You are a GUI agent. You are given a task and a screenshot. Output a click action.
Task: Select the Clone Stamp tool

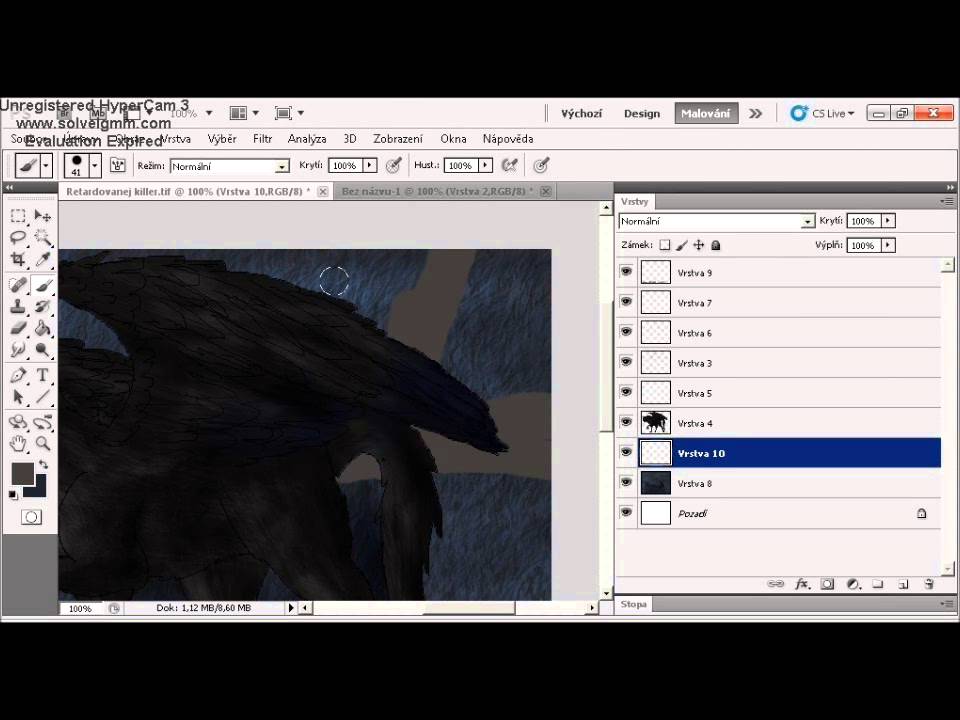pyautogui.click(x=18, y=306)
